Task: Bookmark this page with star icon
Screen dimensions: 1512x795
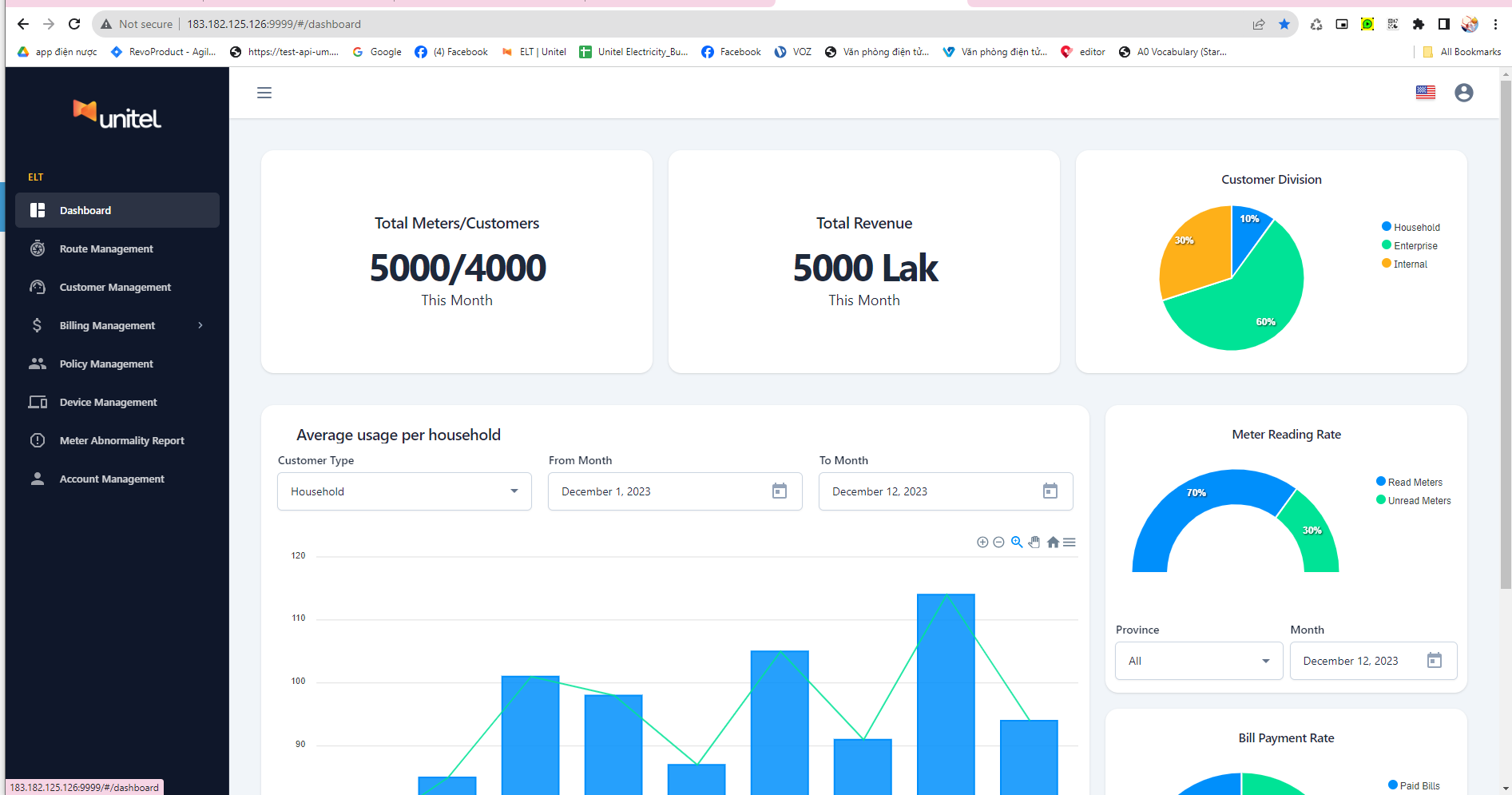Action: coord(1284,24)
